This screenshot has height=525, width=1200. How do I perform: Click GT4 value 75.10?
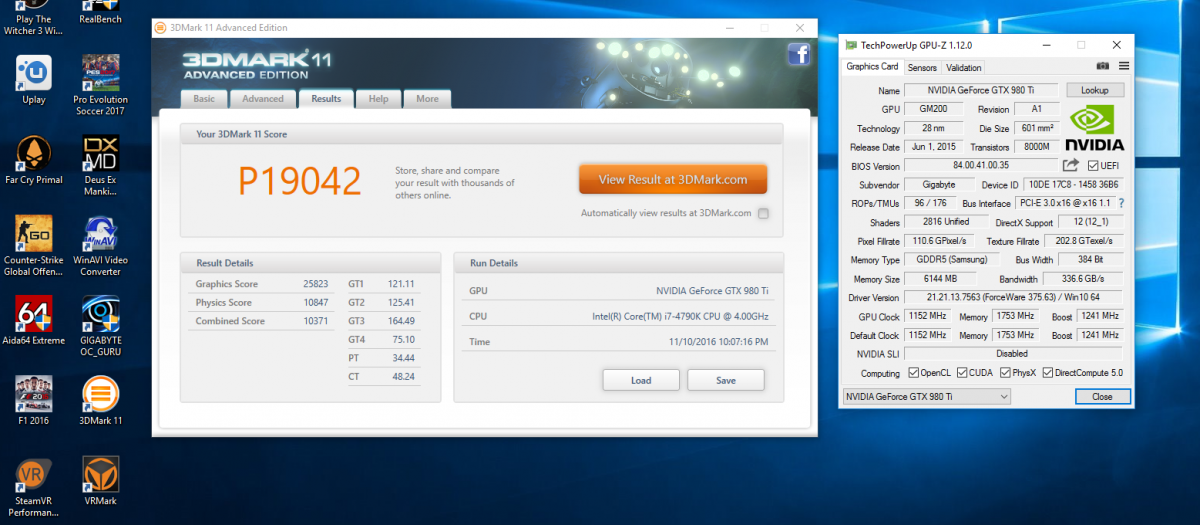click(x=403, y=339)
